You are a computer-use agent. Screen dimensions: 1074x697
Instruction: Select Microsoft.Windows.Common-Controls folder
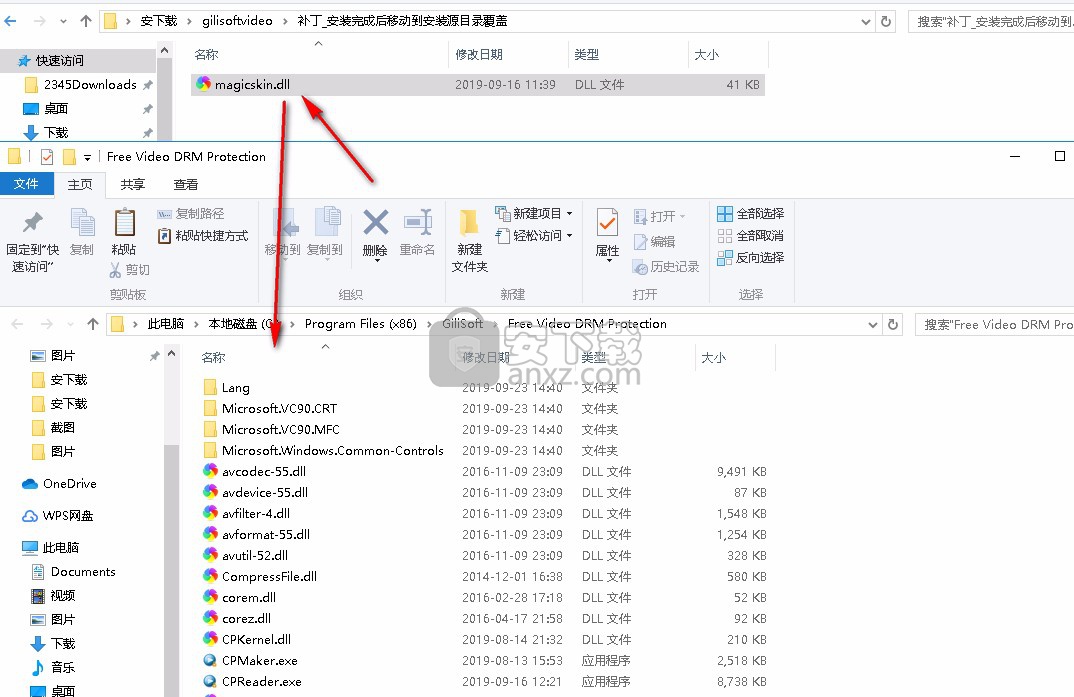(x=333, y=451)
